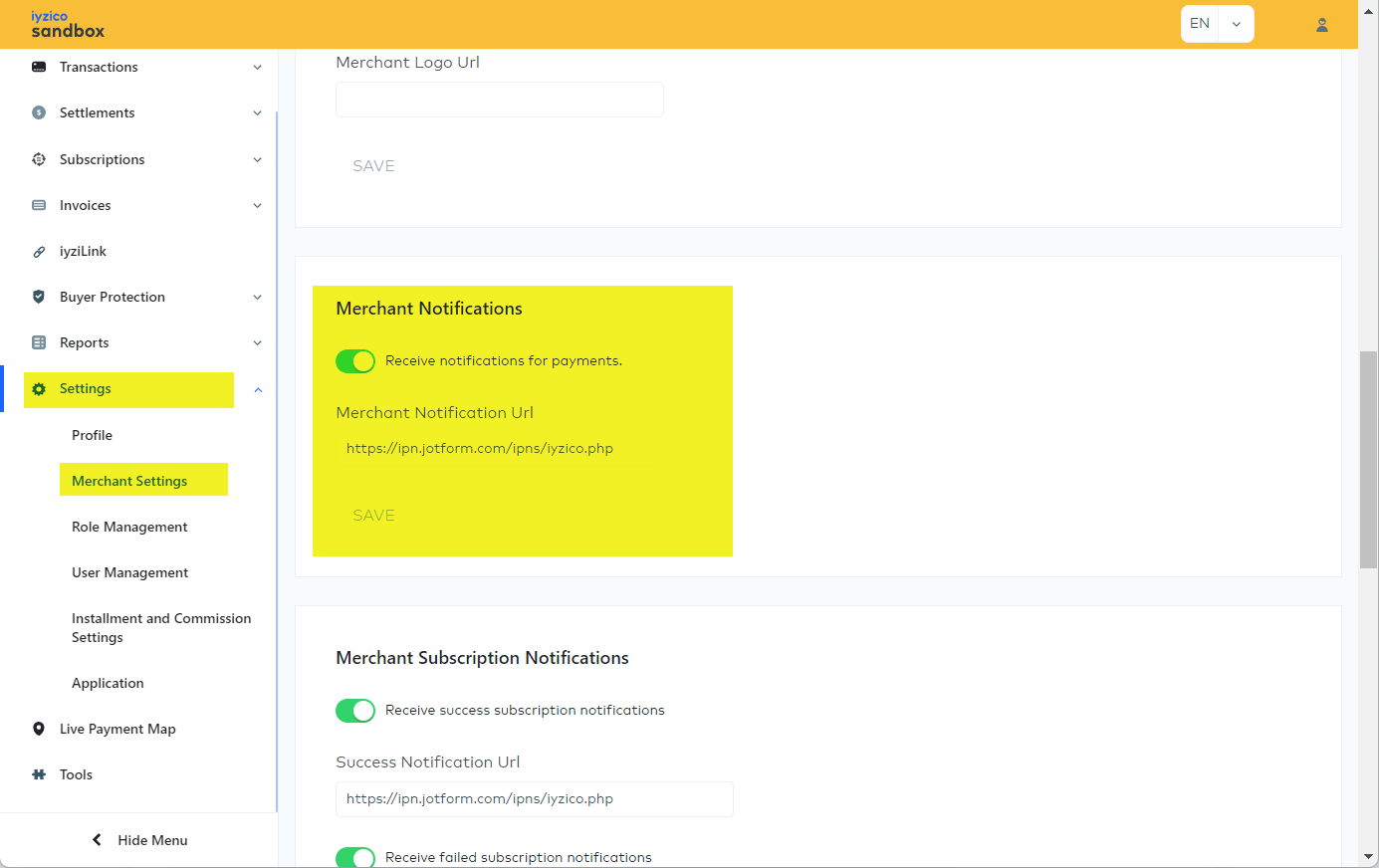Image resolution: width=1379 pixels, height=868 pixels.
Task: Click the Merchant Logo Url label
Action: [x=407, y=63]
